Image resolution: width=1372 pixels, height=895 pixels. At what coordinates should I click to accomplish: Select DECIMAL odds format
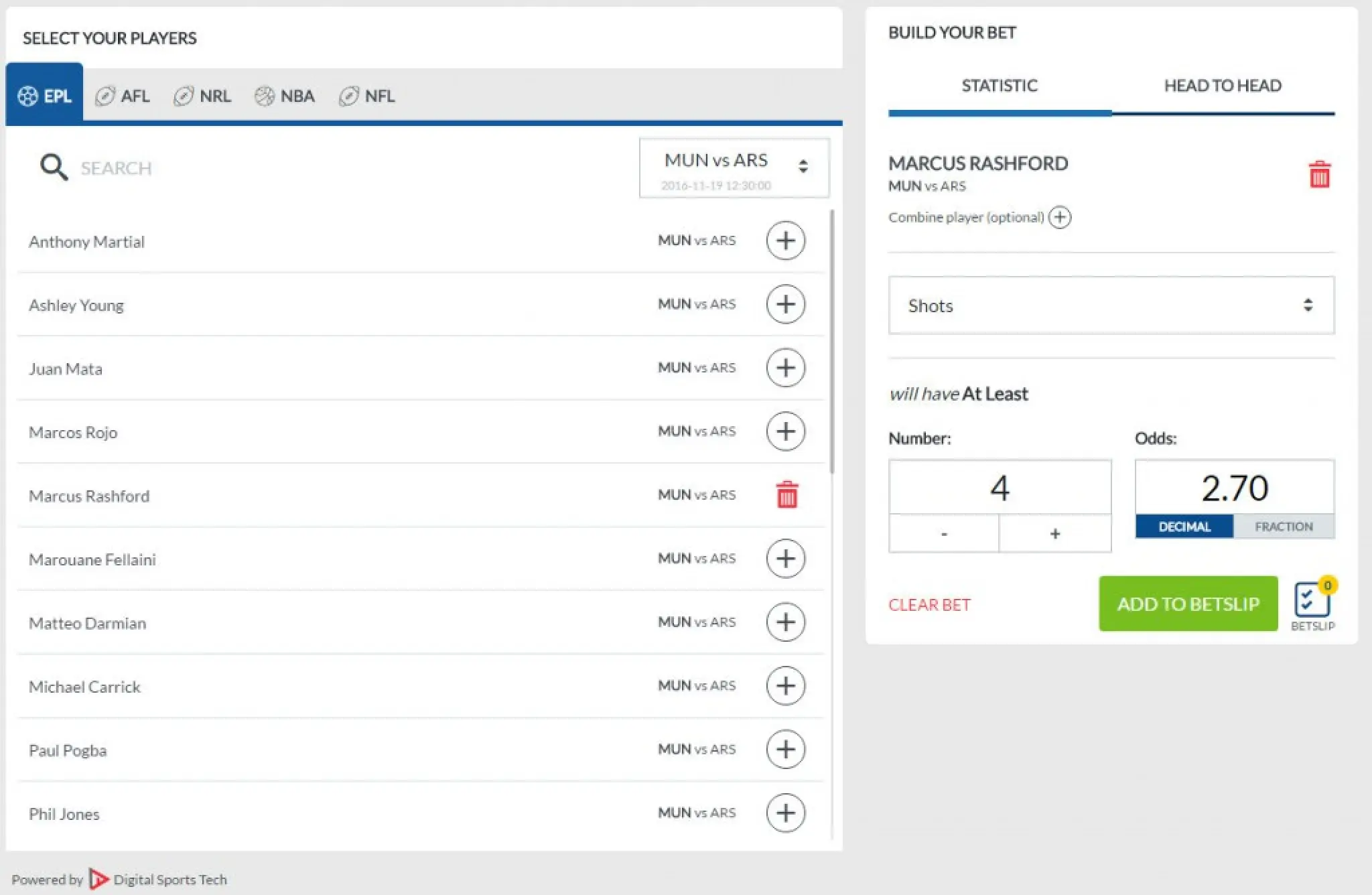click(1184, 527)
